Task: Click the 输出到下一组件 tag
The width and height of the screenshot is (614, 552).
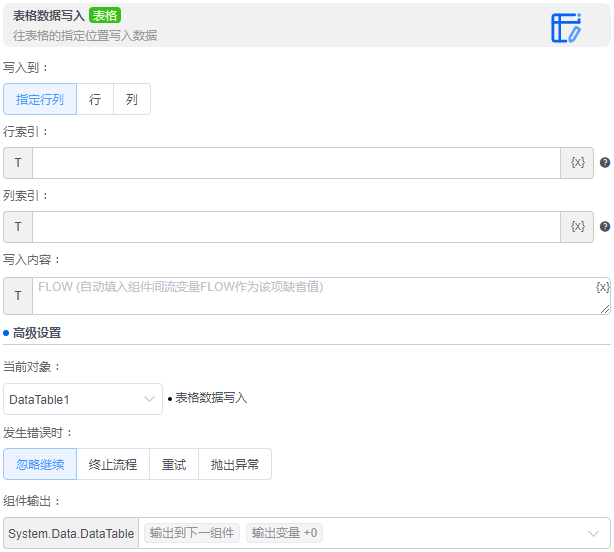Action: point(192,533)
